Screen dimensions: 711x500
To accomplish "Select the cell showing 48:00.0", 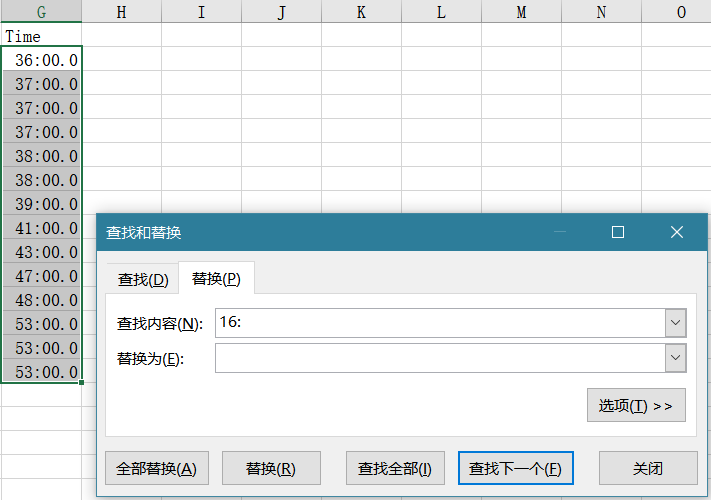I will point(41,300).
